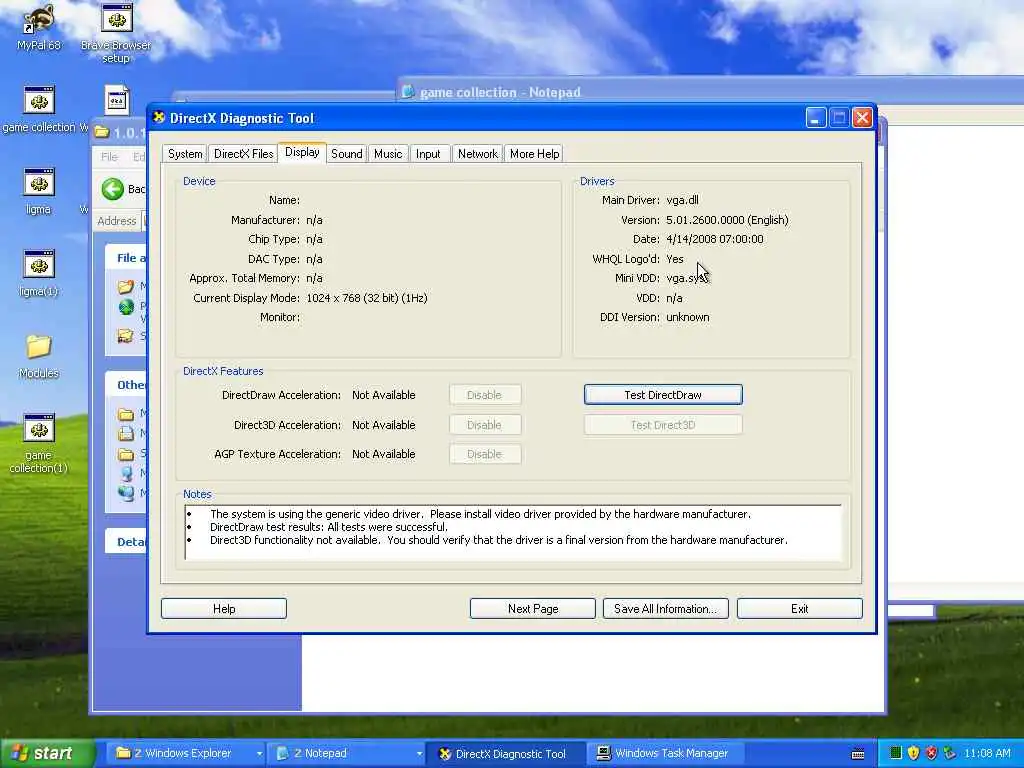Click the green Back arrow in Explorer window
Screen dimensions: 1024x768
112,189
